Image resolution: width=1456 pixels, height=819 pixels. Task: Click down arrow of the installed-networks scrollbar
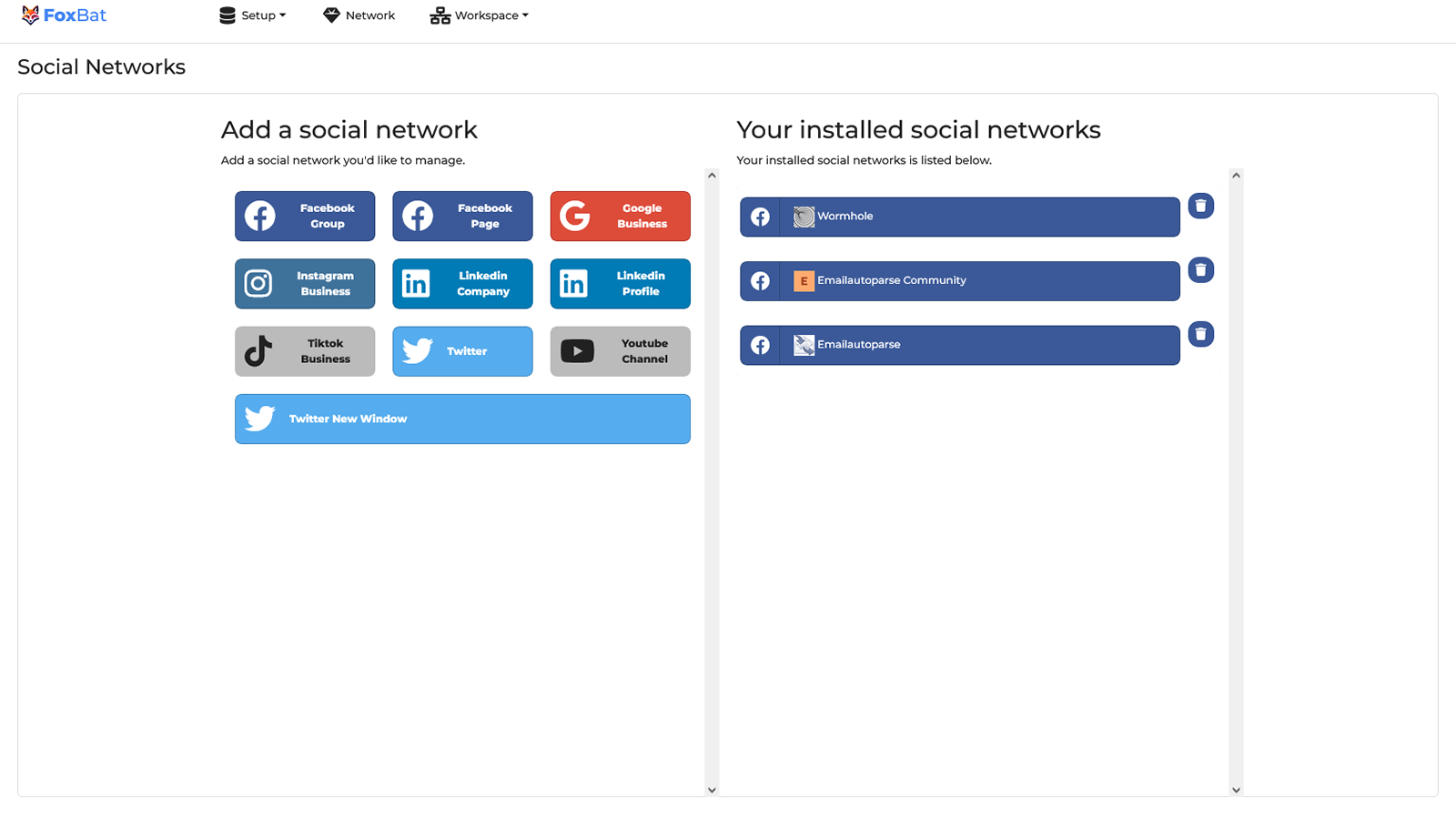(x=1236, y=790)
